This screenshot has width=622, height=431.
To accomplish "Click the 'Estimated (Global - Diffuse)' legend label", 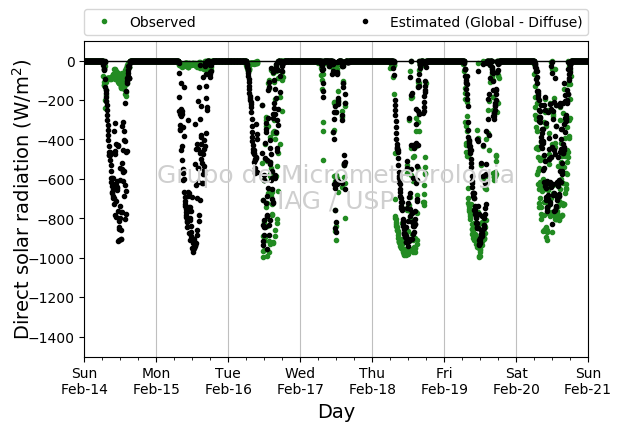I will click(x=486, y=22).
